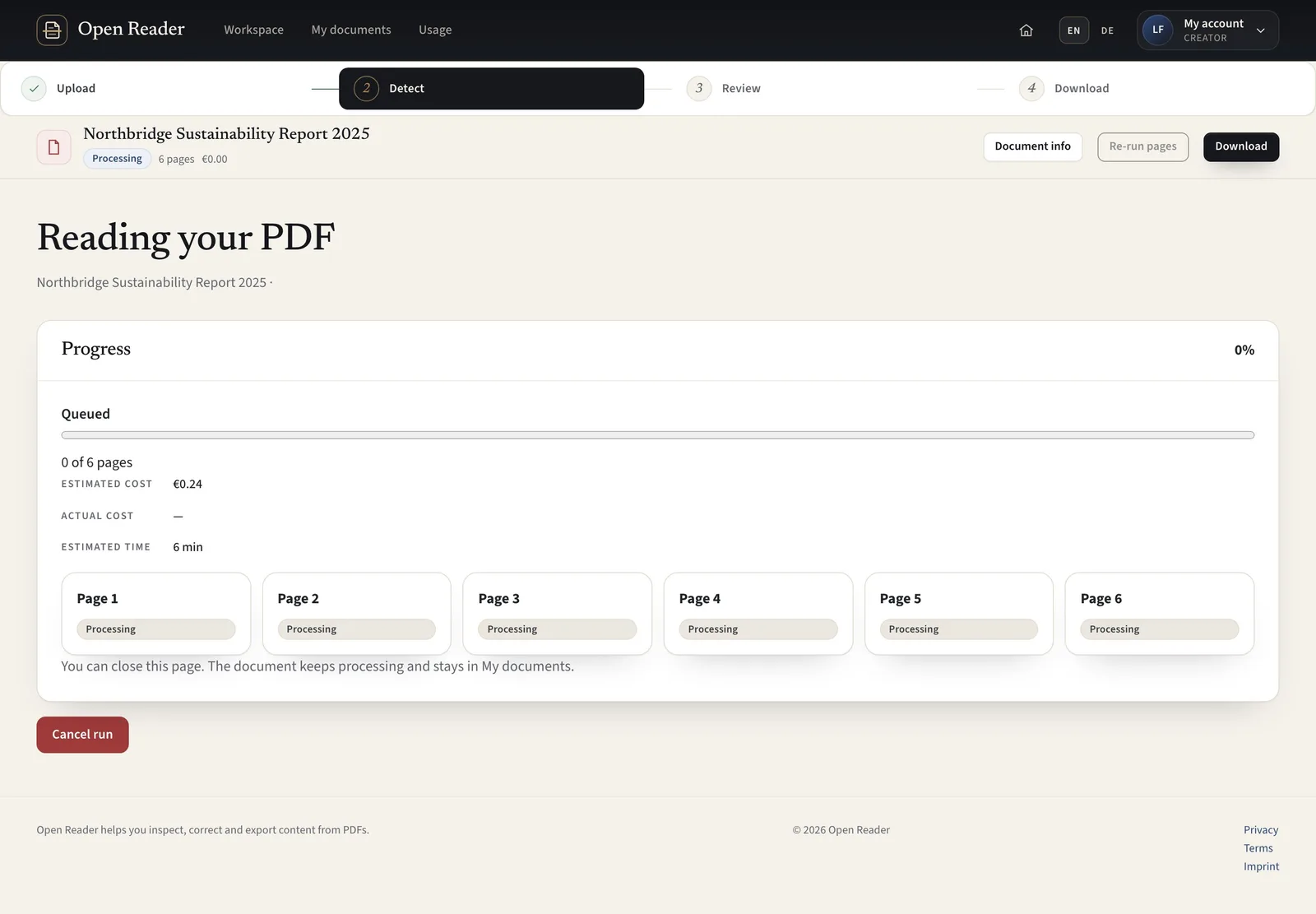1316x914 pixels.
Task: Switch language to EN
Action: [x=1073, y=30]
